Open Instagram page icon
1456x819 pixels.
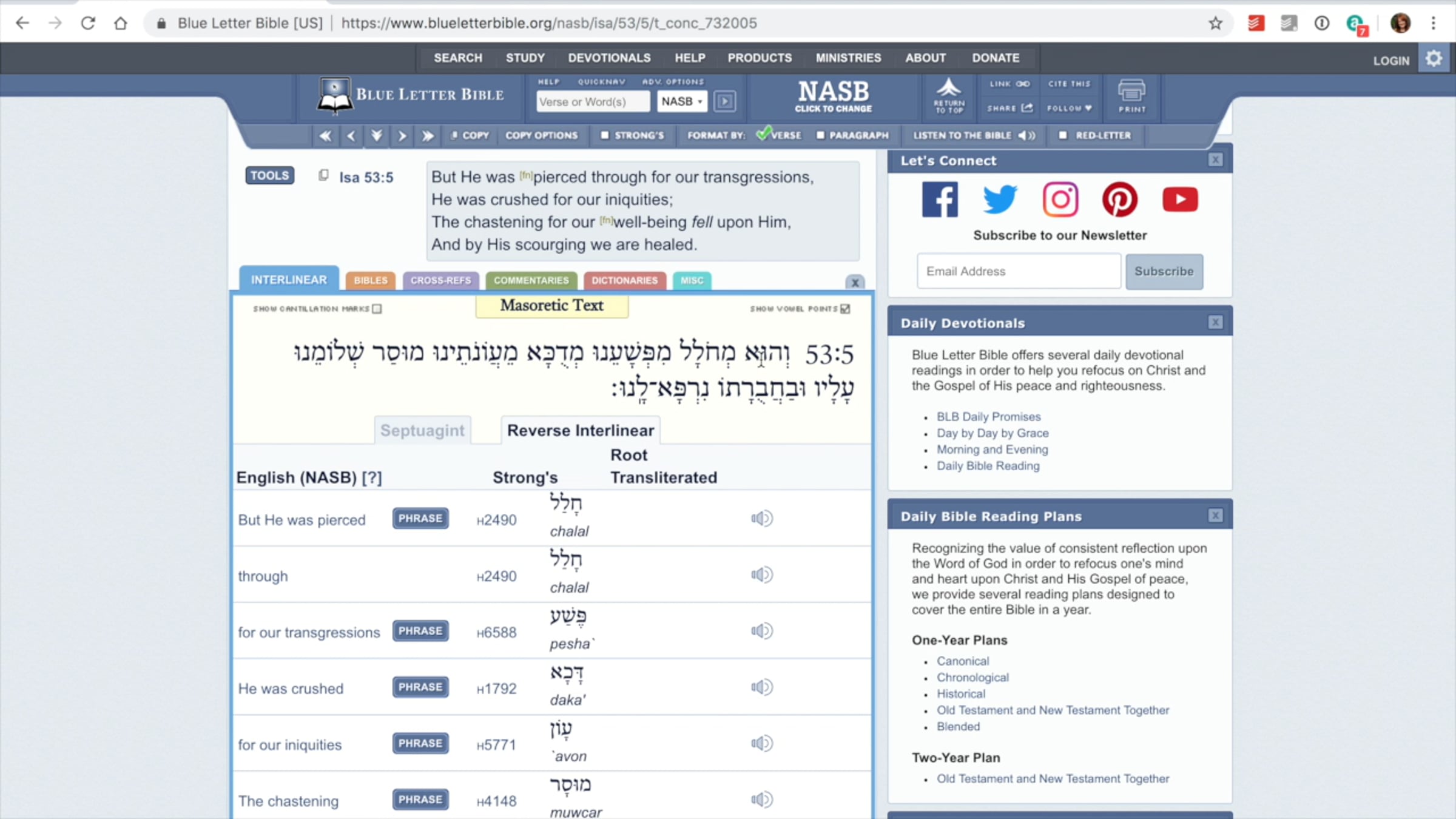(x=1060, y=200)
